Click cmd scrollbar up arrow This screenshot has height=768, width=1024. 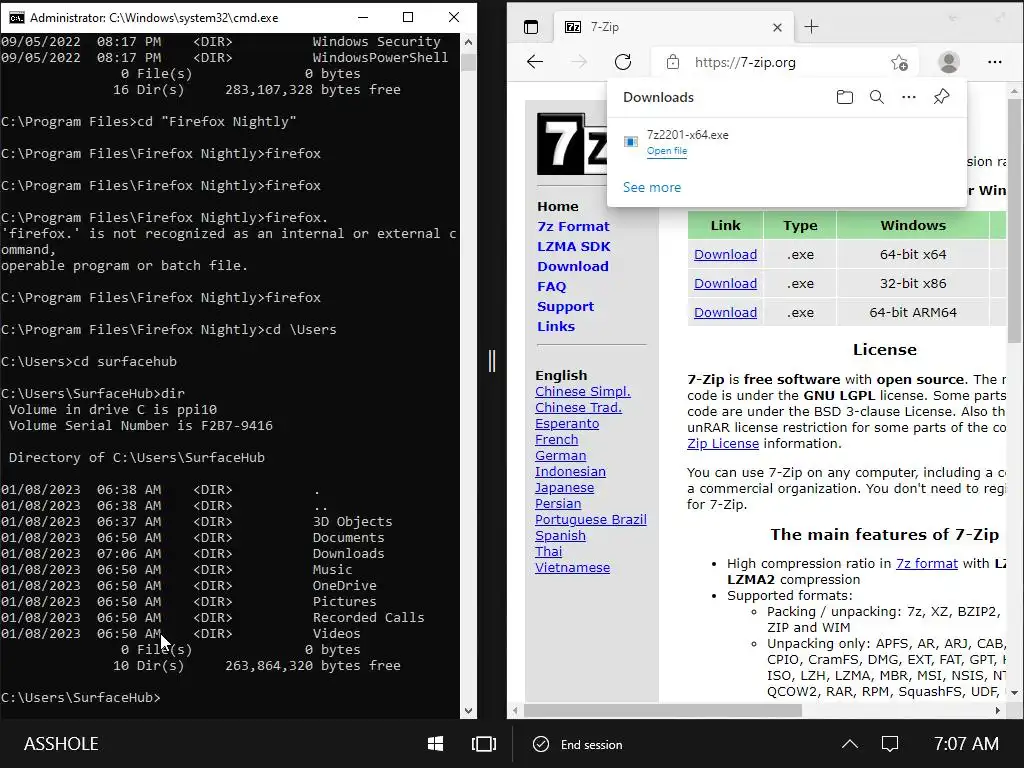click(x=468, y=42)
